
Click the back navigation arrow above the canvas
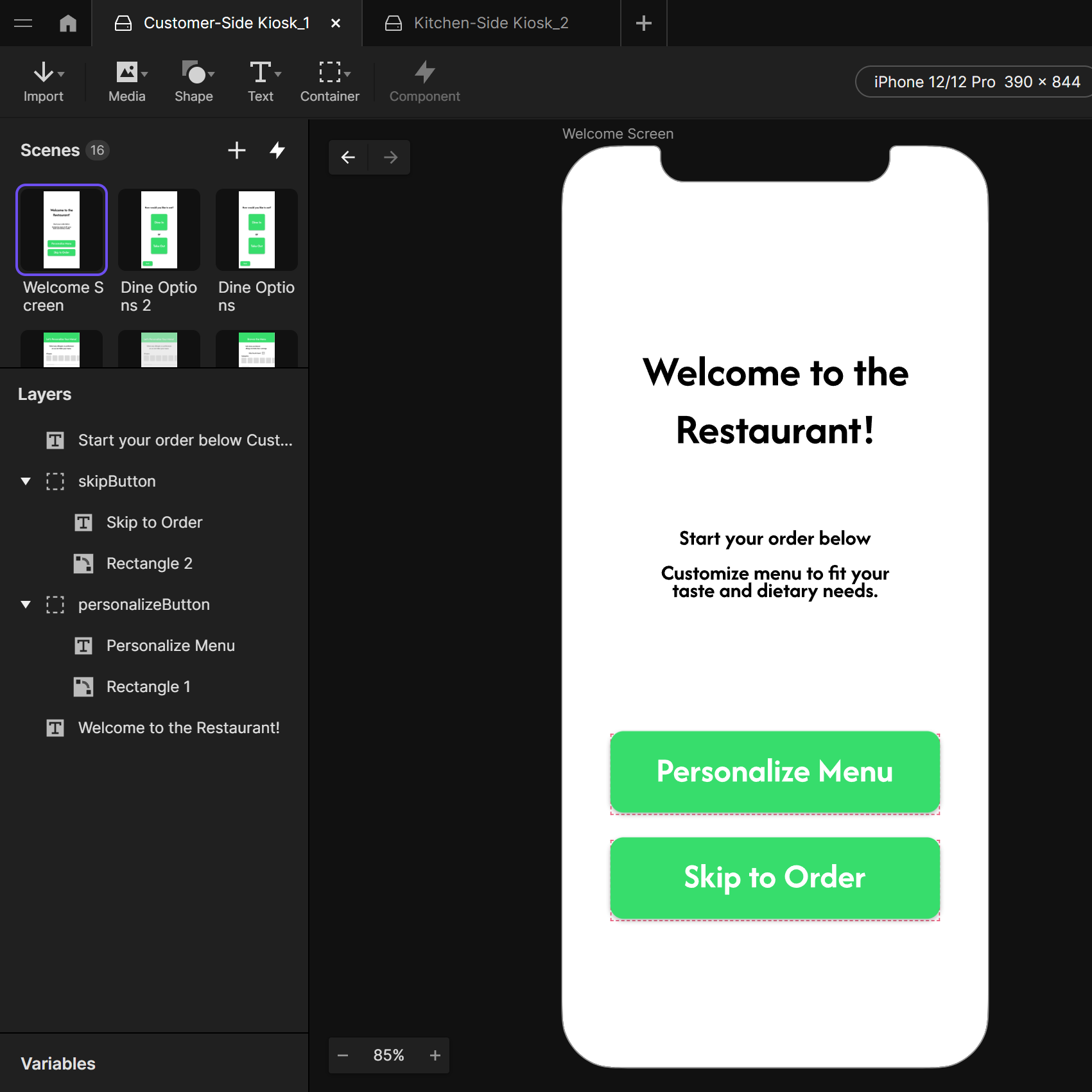pyautogui.click(x=347, y=157)
